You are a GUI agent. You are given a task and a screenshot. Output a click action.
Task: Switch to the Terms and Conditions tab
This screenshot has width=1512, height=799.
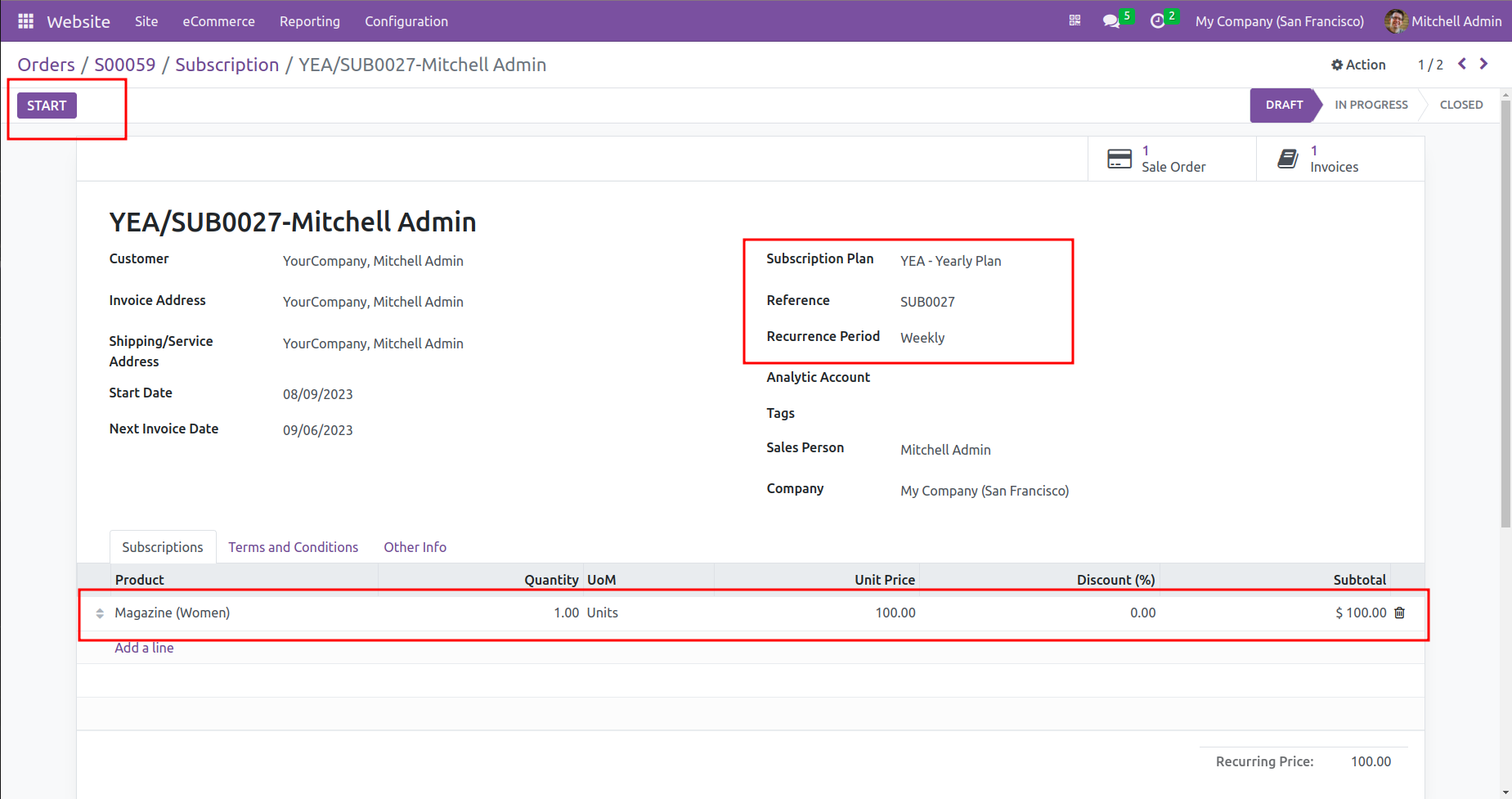click(293, 547)
